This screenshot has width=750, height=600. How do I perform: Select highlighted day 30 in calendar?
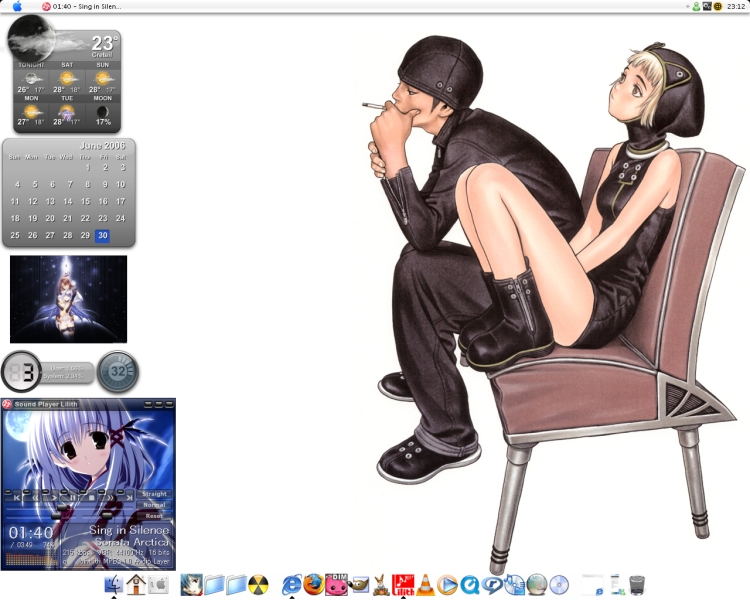102,235
